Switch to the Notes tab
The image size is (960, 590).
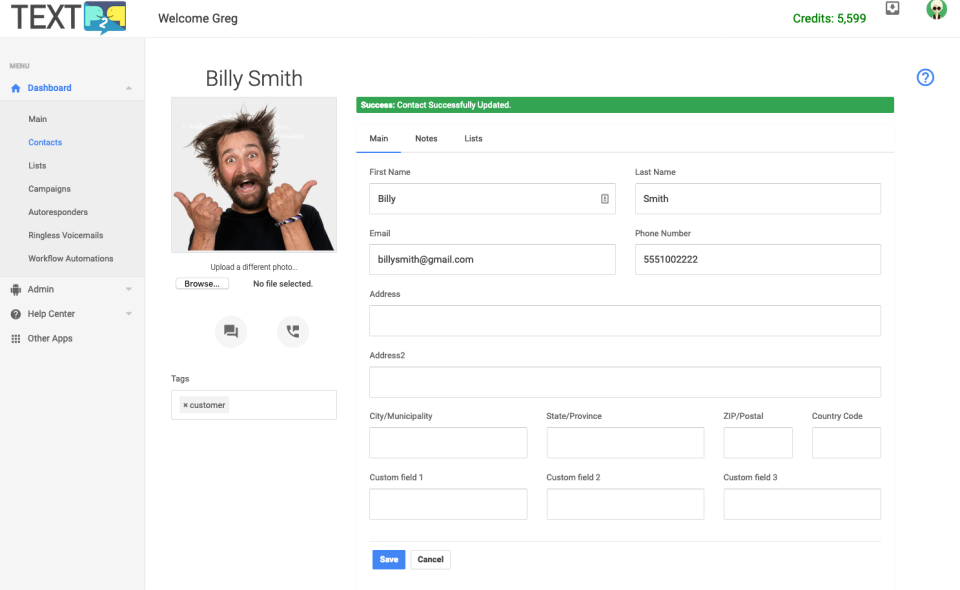(426, 138)
